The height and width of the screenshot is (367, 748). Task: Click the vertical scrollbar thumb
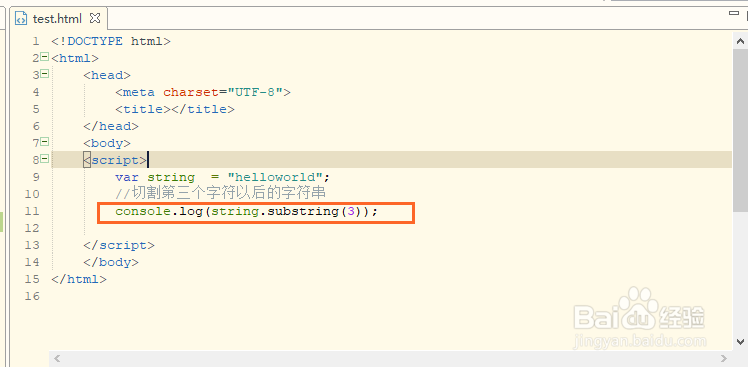[740, 129]
